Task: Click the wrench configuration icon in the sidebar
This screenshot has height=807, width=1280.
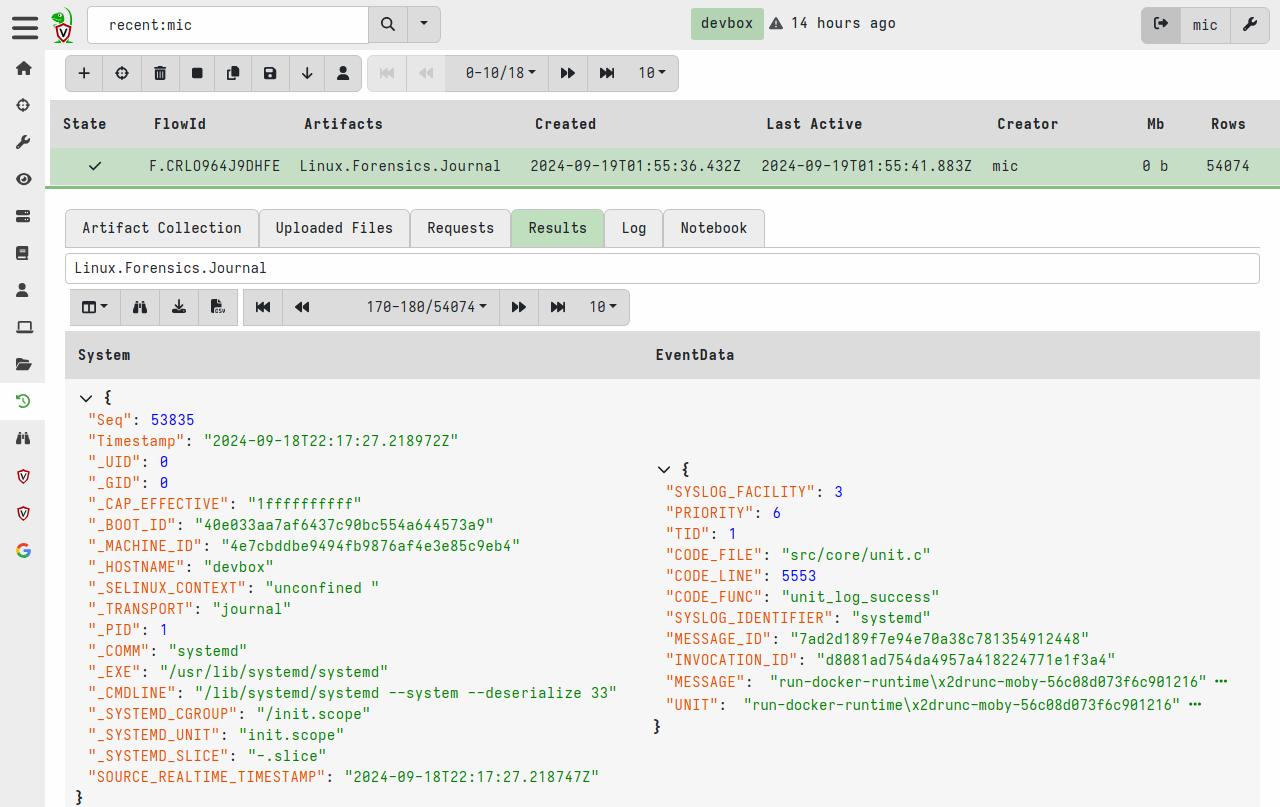Action: 23,141
